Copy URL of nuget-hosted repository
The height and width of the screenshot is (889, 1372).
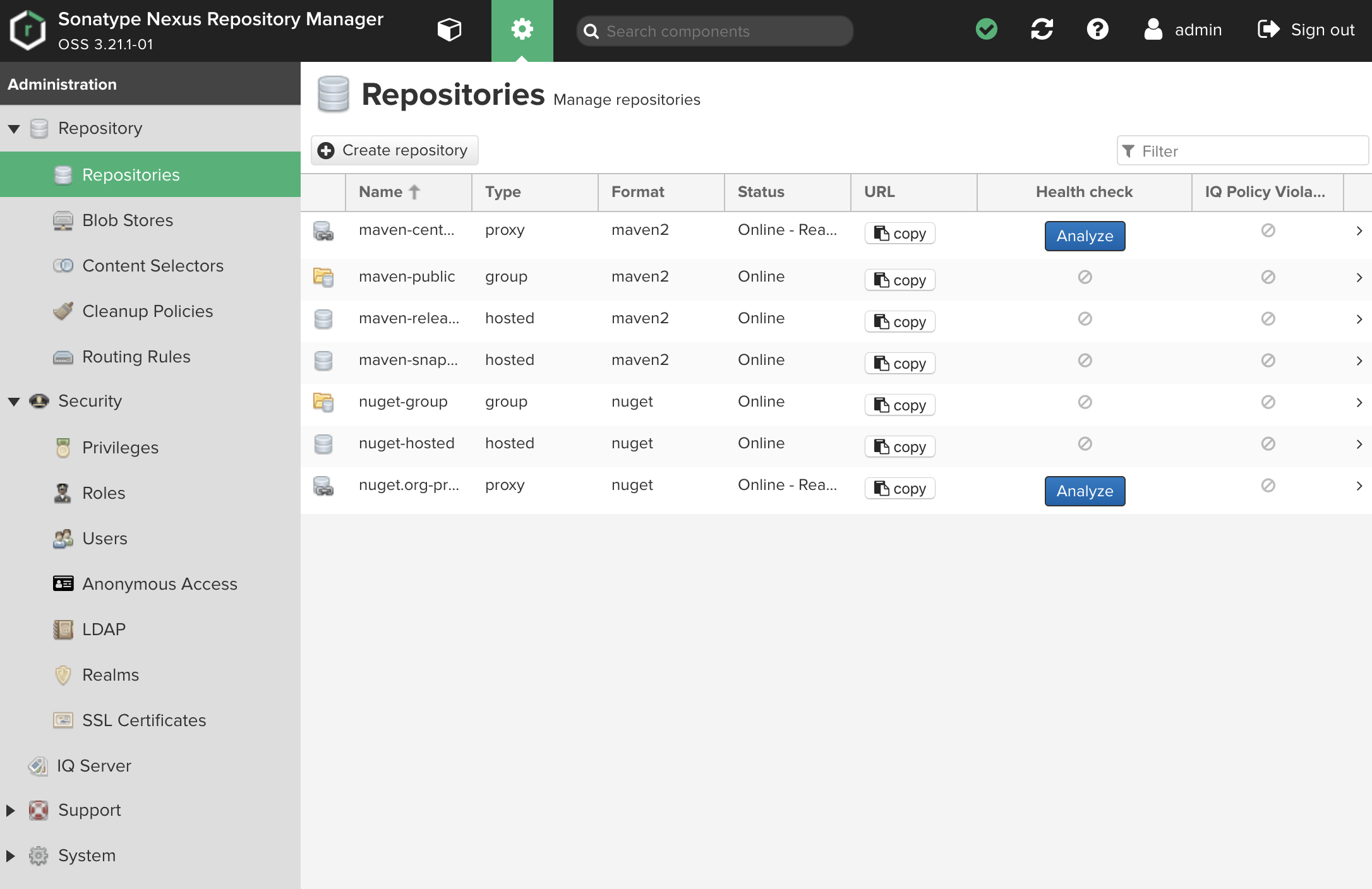(900, 446)
